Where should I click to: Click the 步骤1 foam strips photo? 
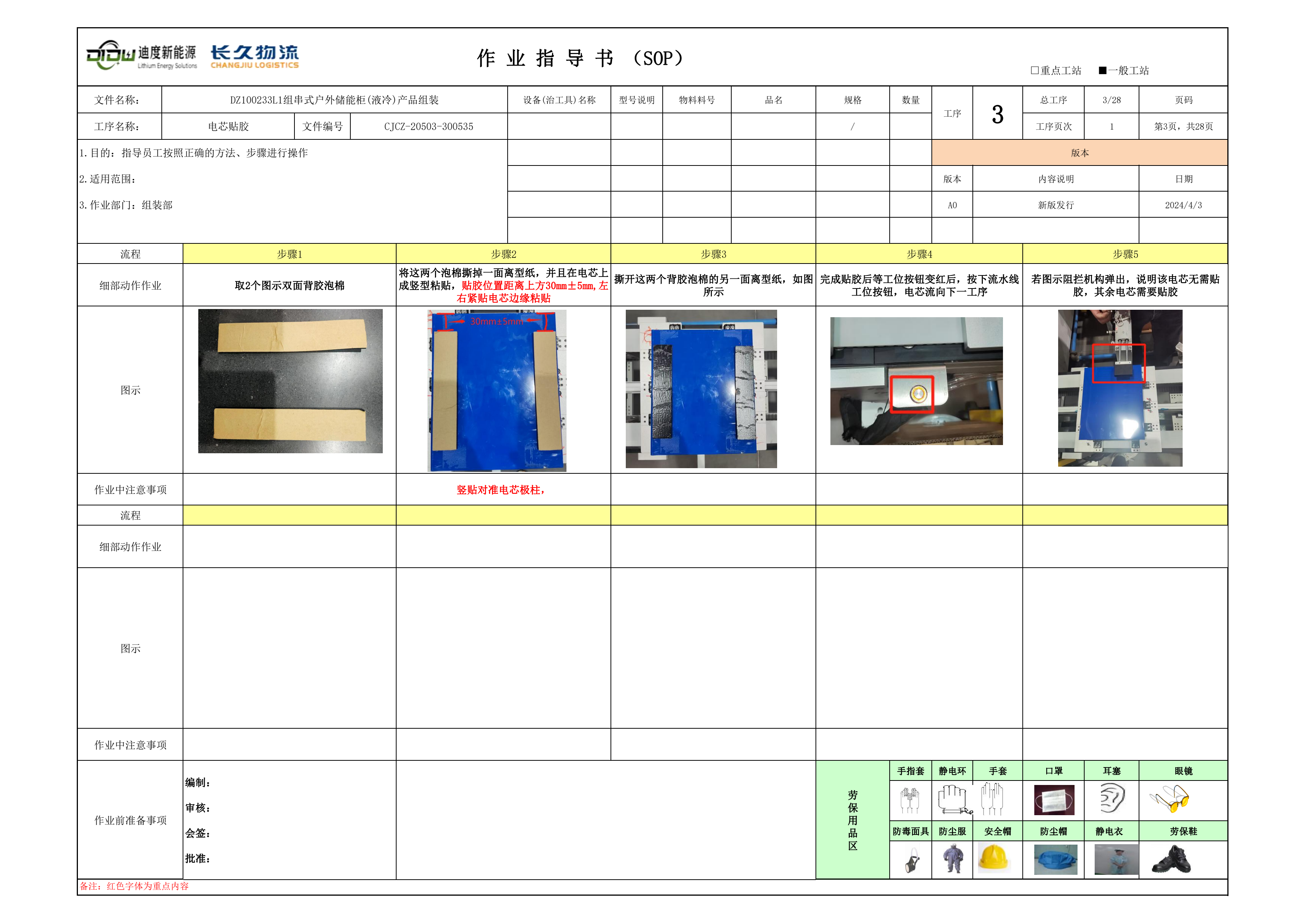[x=290, y=381]
